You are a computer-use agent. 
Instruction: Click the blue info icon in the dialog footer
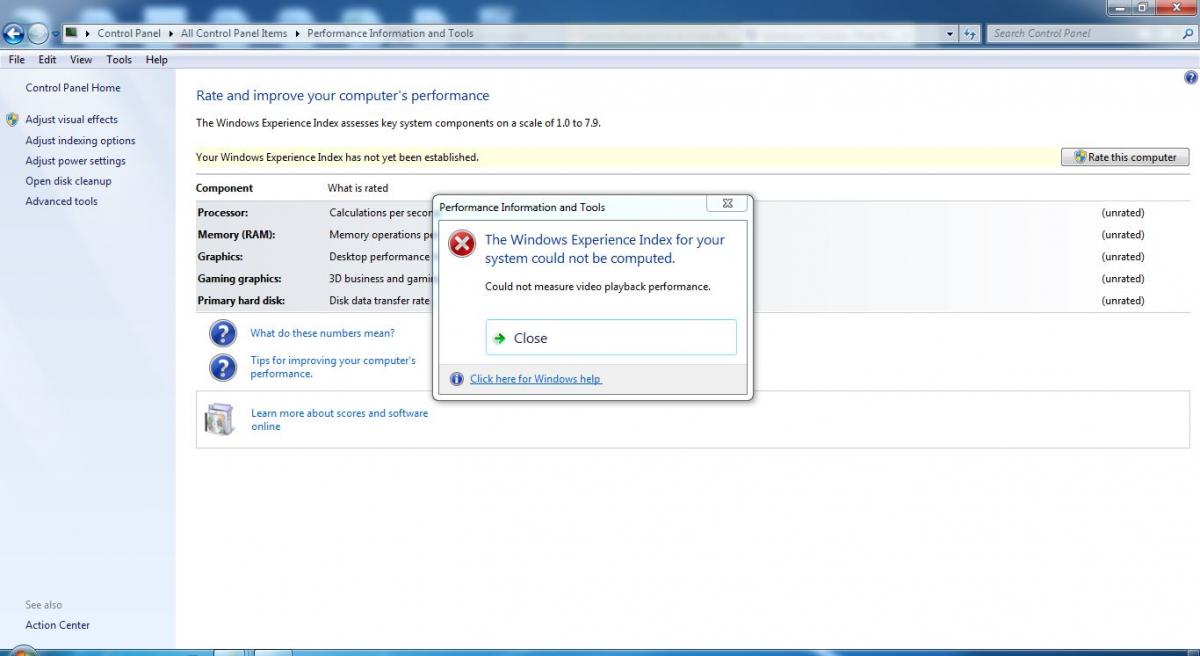pyautogui.click(x=457, y=379)
